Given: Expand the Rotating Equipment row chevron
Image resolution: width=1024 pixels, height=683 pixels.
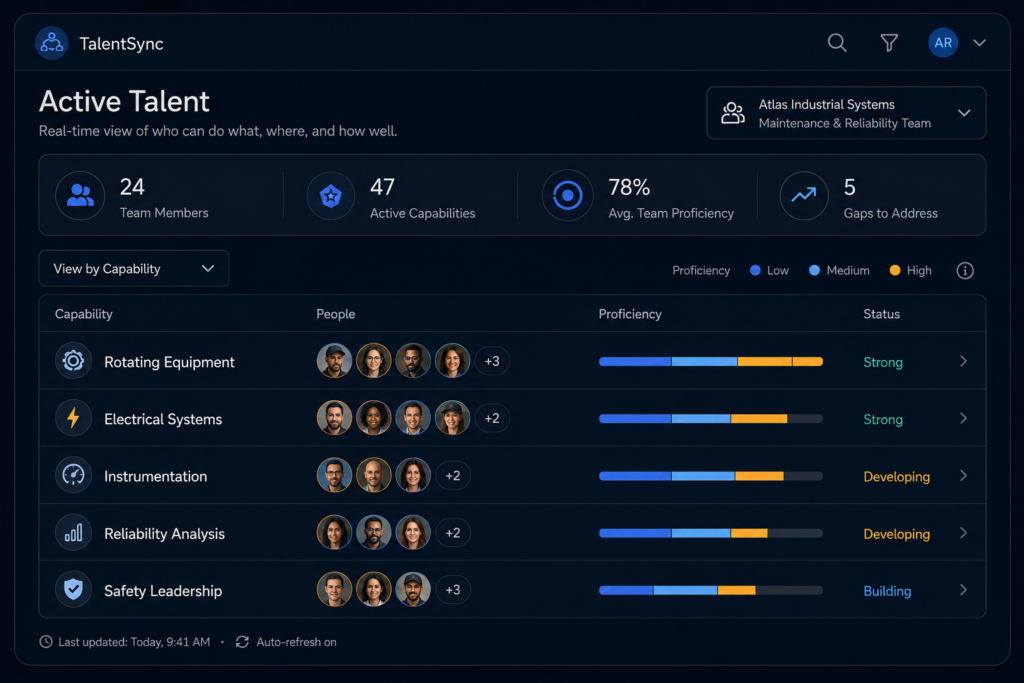Looking at the screenshot, I should (x=963, y=361).
